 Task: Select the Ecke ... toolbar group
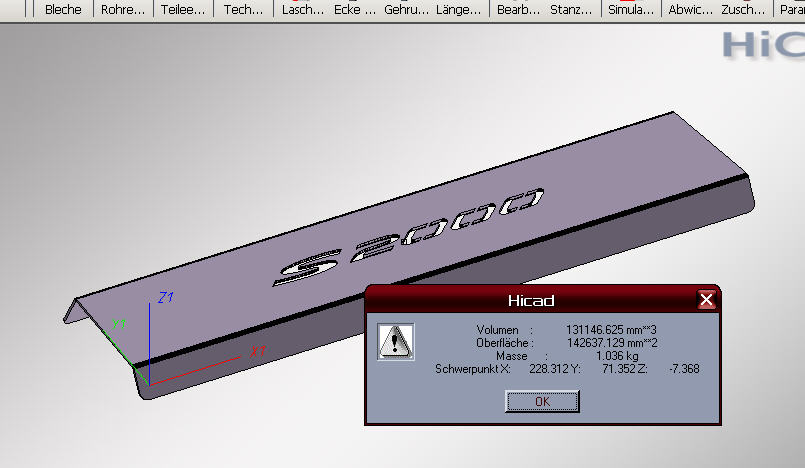(x=354, y=9)
